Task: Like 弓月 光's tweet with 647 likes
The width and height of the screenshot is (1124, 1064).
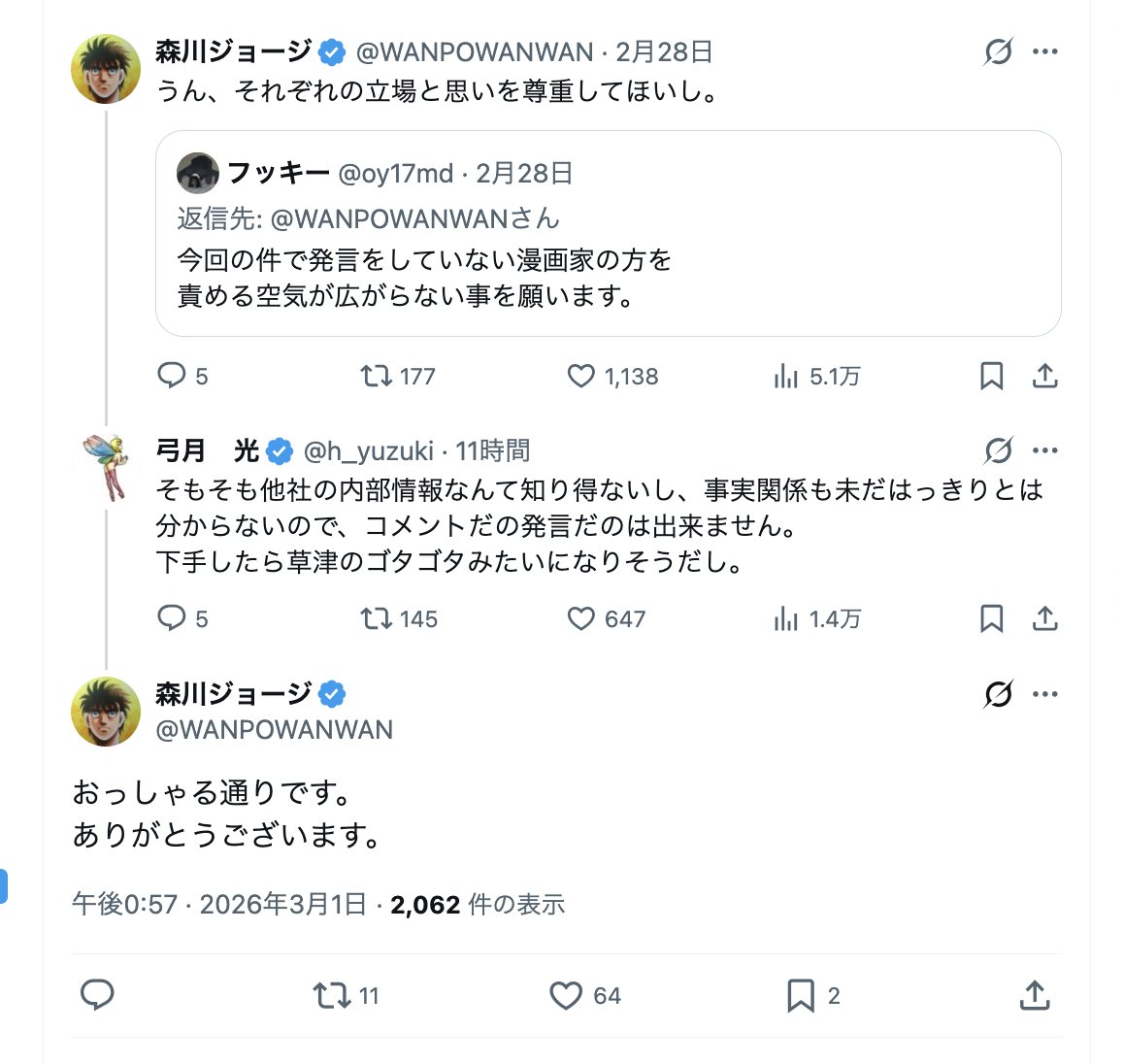Action: pos(580,618)
